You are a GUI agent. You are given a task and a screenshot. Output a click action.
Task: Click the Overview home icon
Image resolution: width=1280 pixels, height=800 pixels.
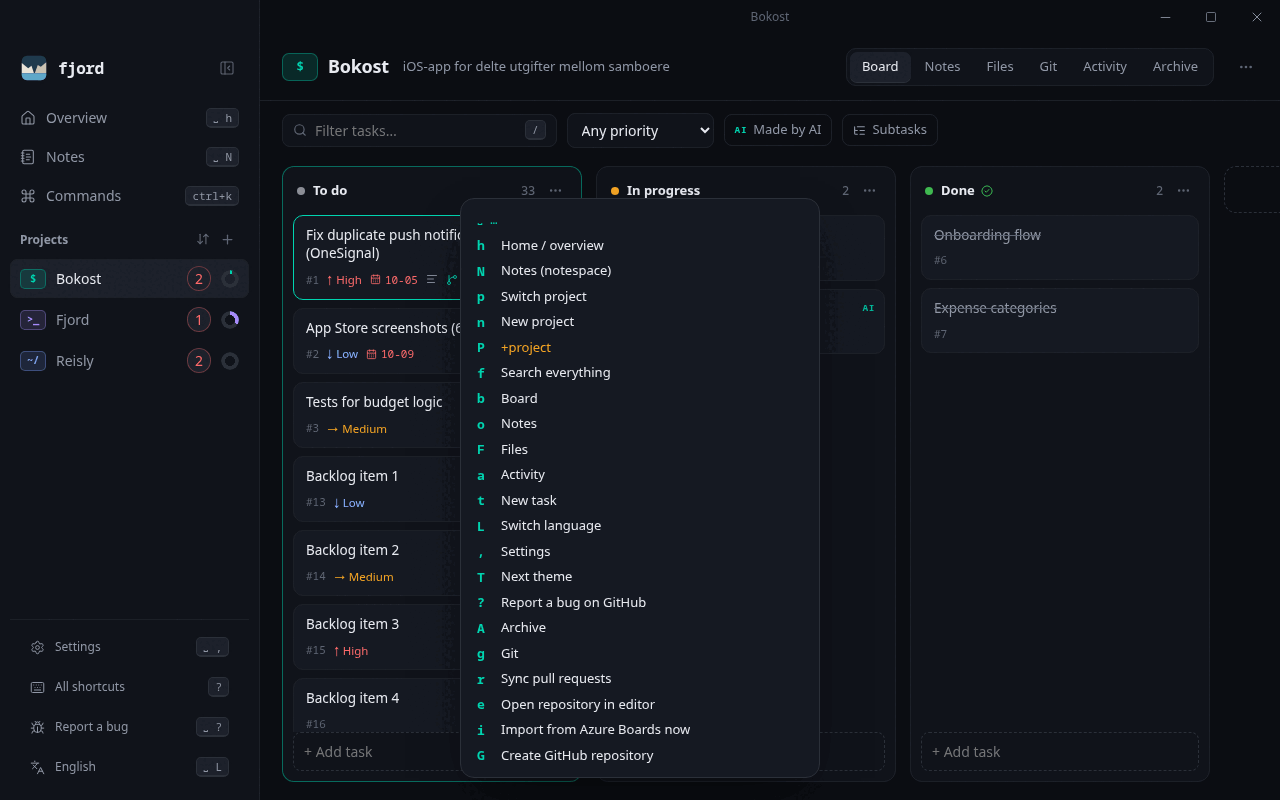coord(28,118)
